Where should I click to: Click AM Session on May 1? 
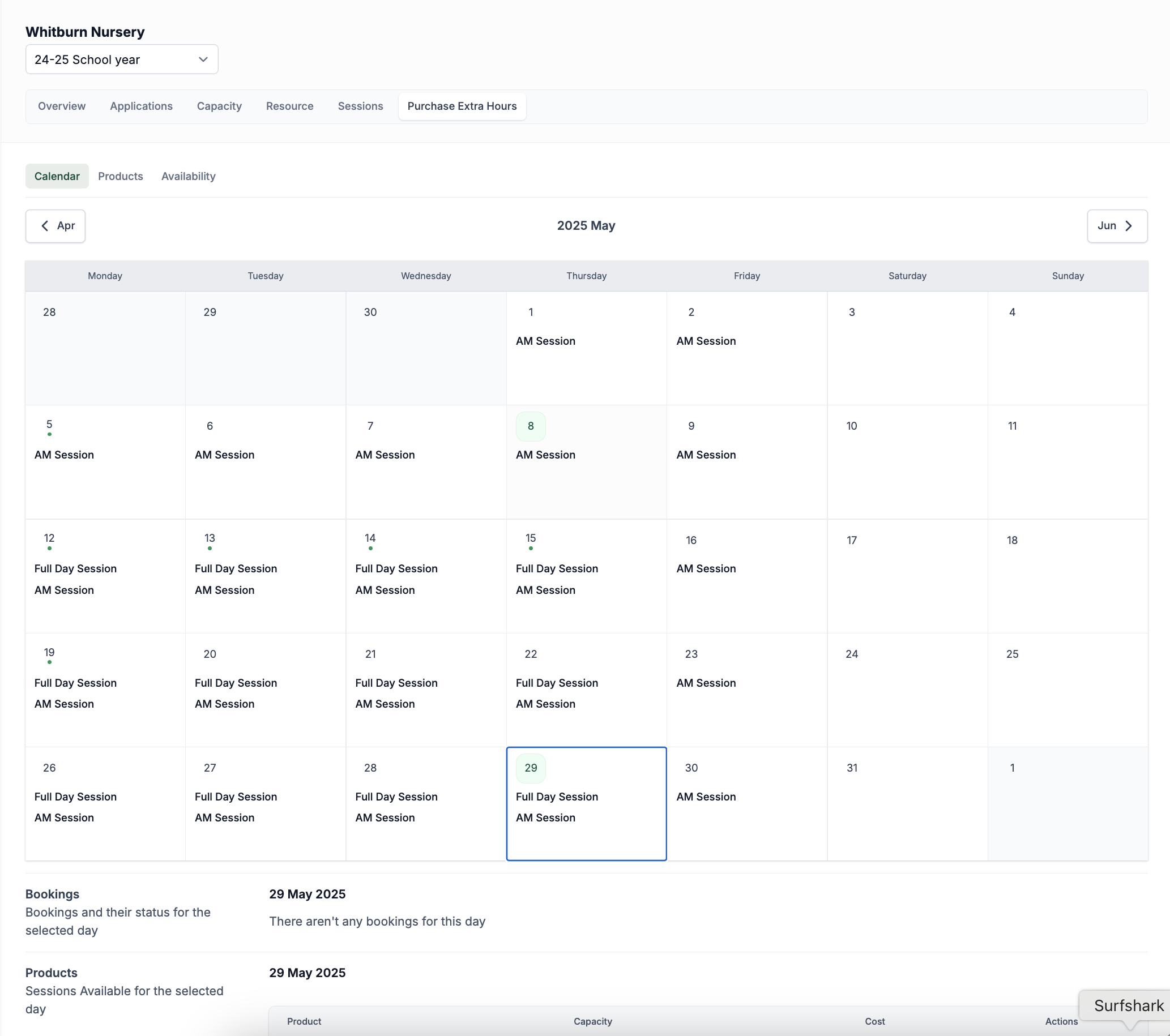click(545, 341)
